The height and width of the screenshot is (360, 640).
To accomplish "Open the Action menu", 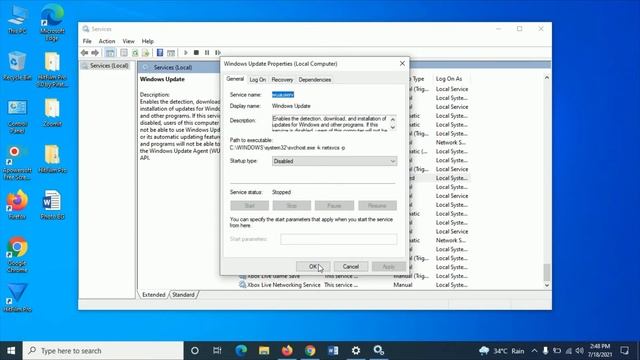I will coord(107,41).
